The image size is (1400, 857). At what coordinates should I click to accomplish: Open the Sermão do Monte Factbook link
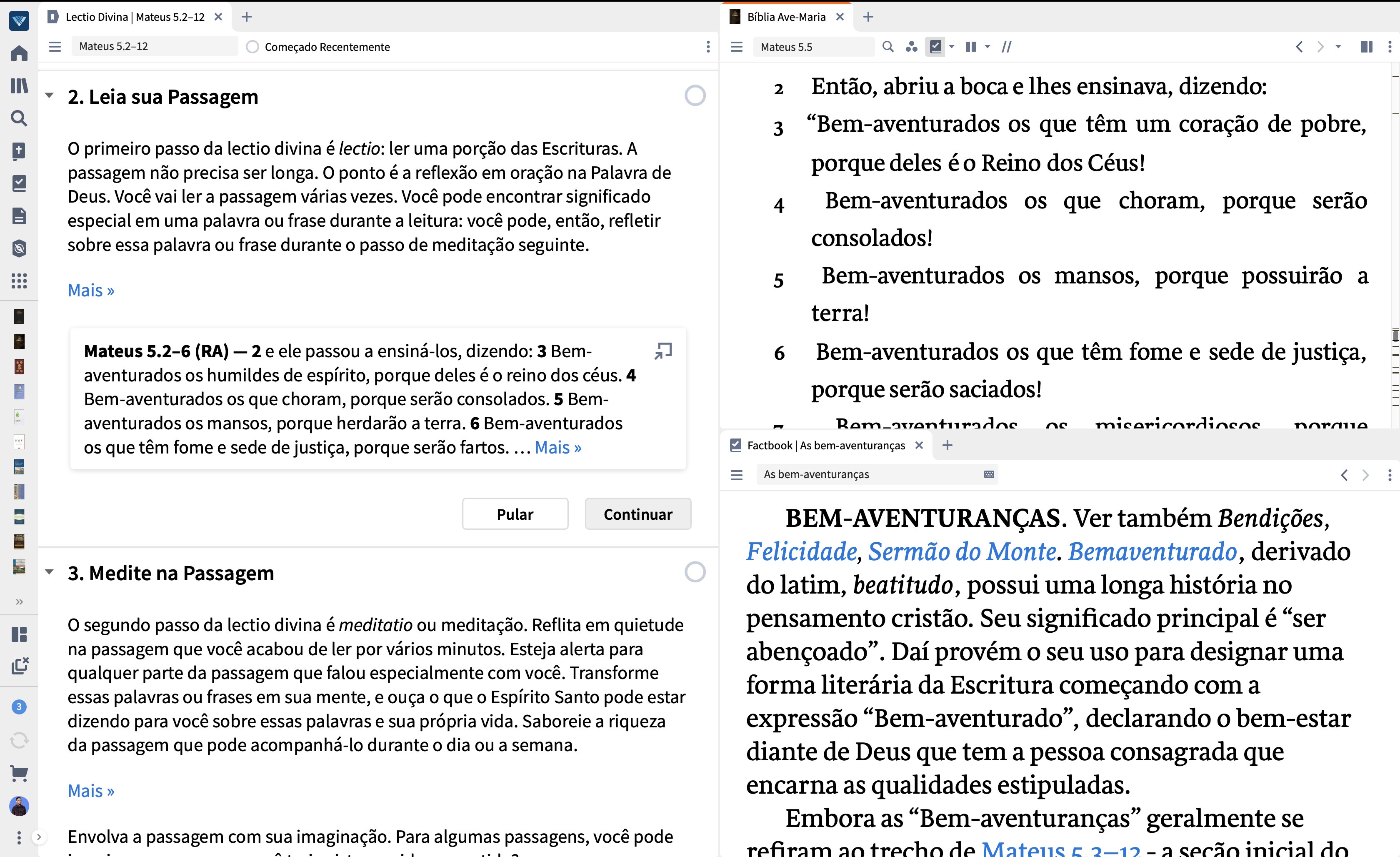pos(962,551)
